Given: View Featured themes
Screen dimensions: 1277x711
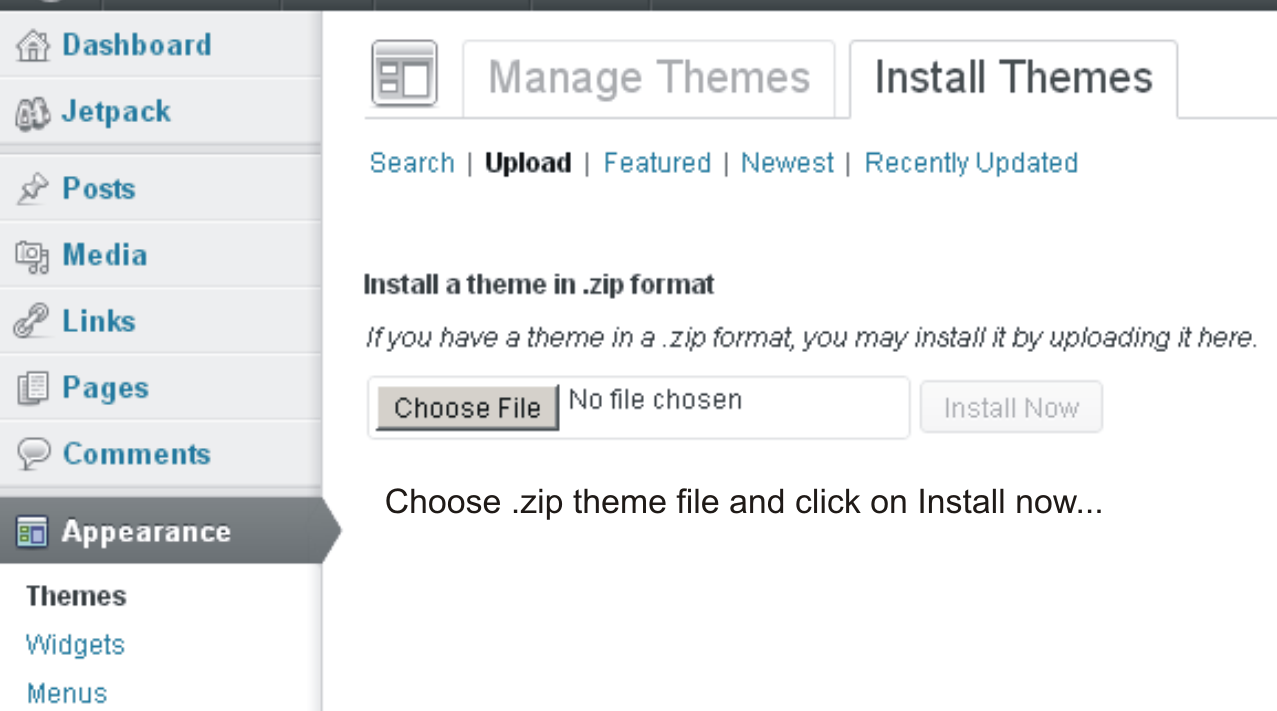Looking at the screenshot, I should [x=657, y=162].
